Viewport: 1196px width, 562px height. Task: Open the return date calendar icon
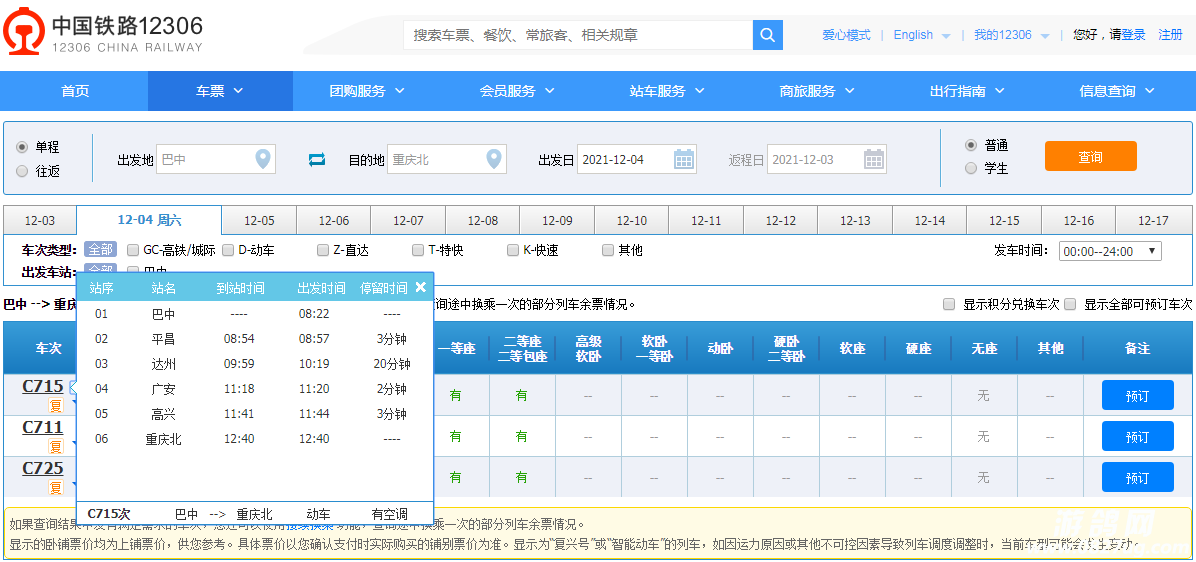click(x=874, y=159)
